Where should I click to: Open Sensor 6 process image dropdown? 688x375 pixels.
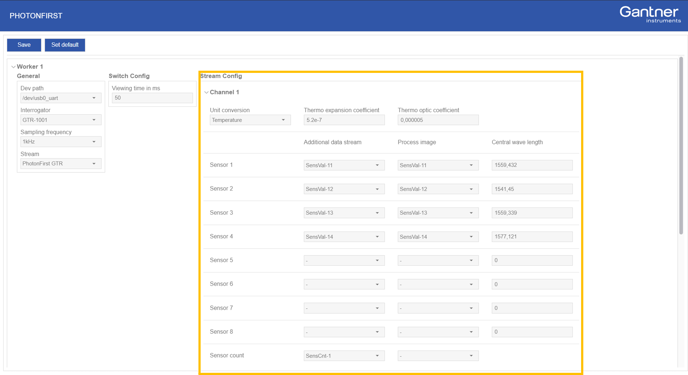pyautogui.click(x=438, y=284)
